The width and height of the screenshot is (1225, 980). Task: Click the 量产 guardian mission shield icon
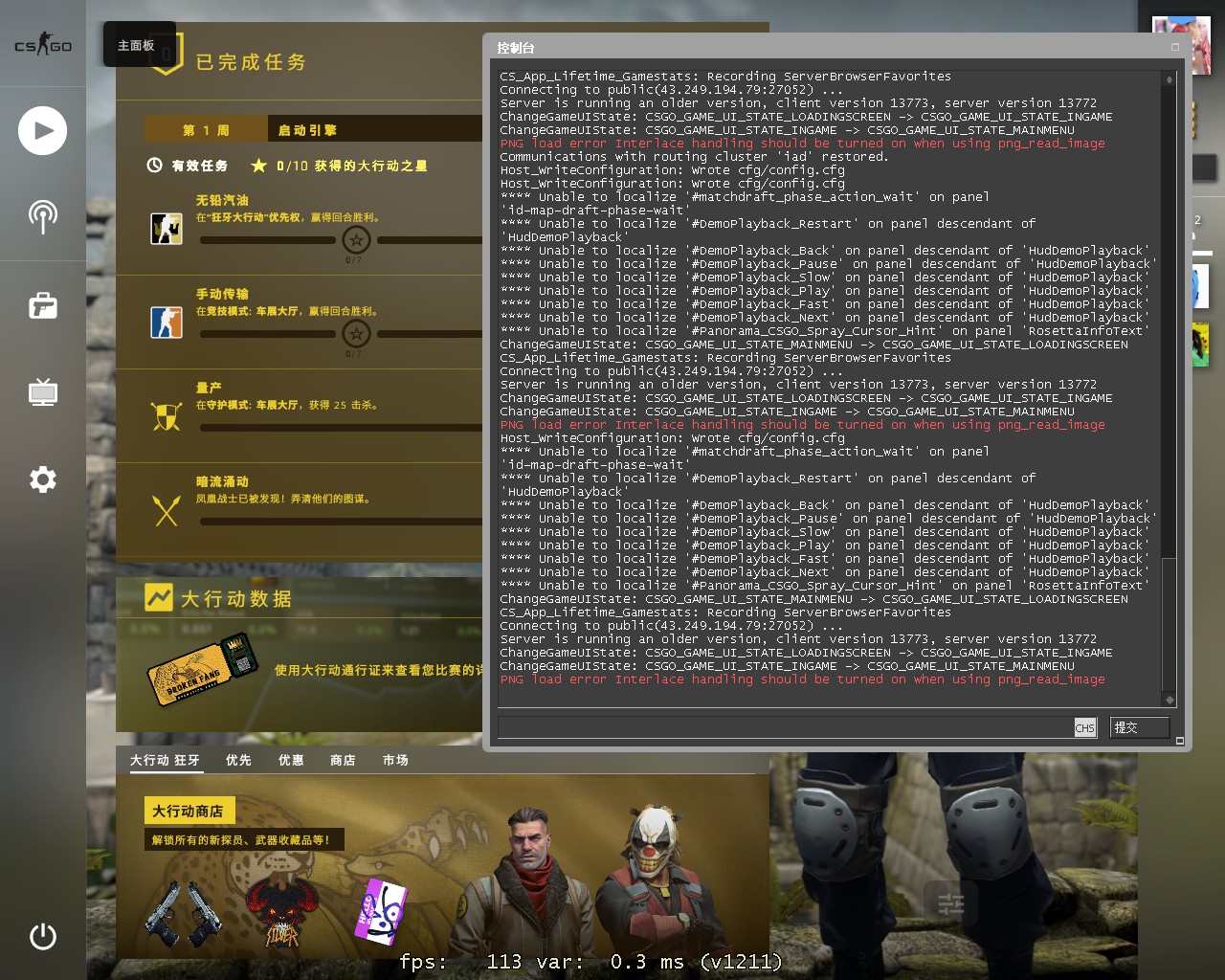(167, 416)
